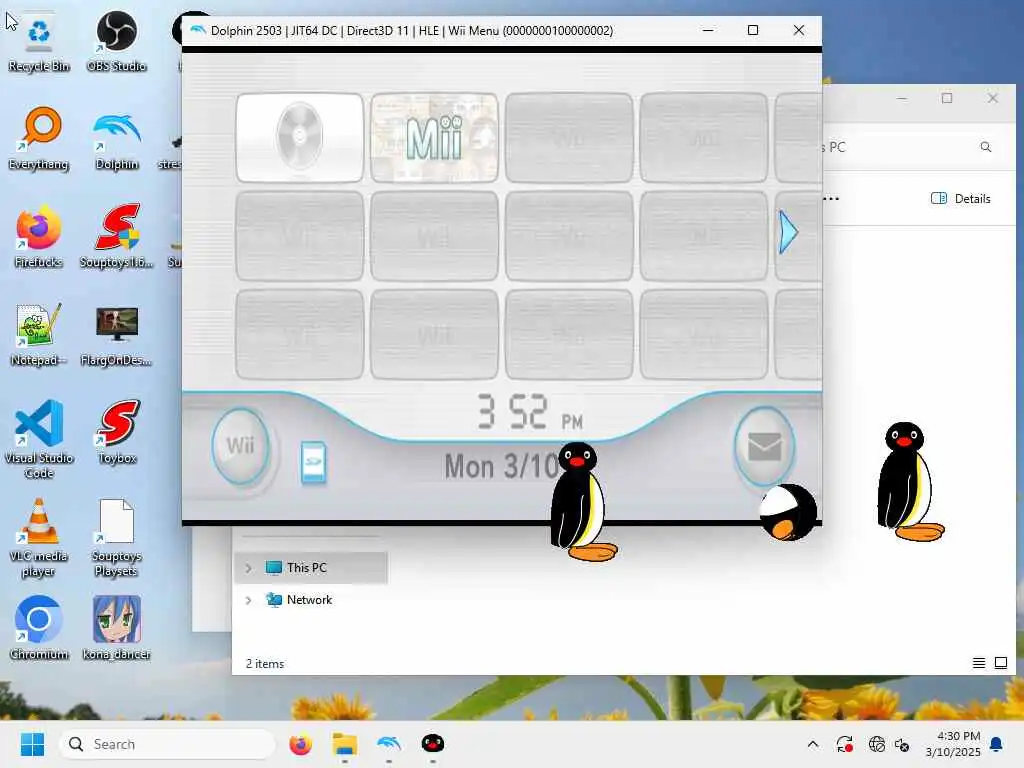Select the Pingu app taskbar icon
Screen dimensions: 1024x768
(x=432, y=744)
